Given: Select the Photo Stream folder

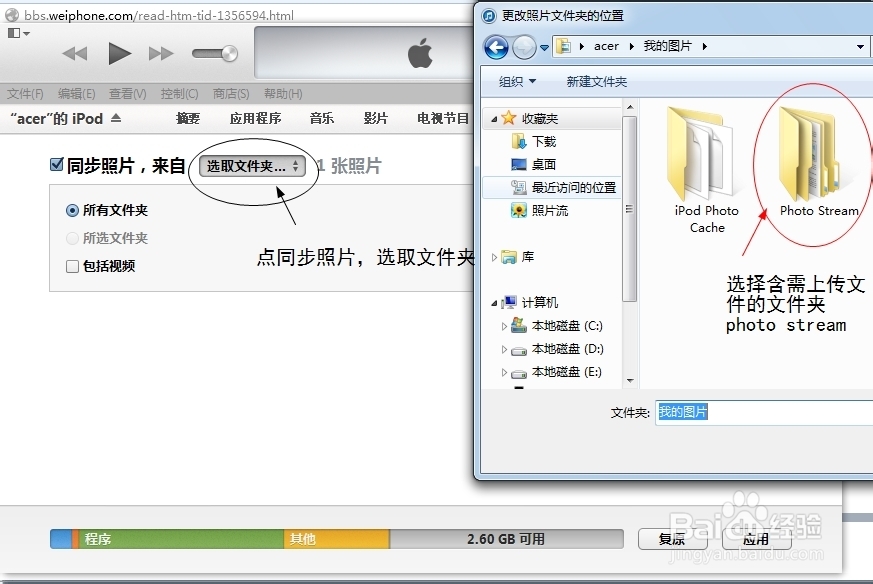Looking at the screenshot, I should coord(818,161).
